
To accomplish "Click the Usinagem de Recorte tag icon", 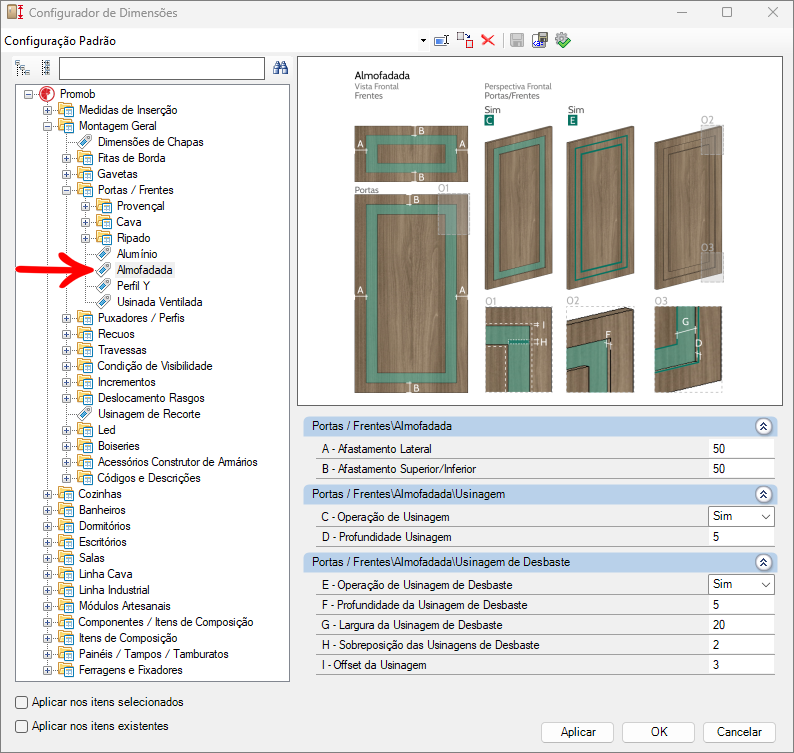I will [x=85, y=414].
